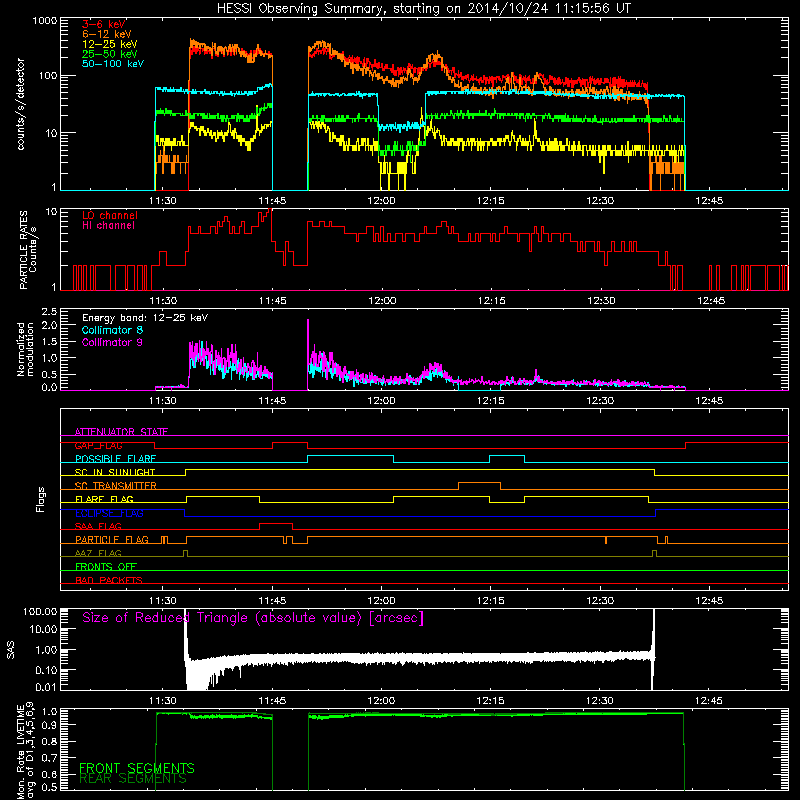Select the PARTICLE_FLAG label
The height and width of the screenshot is (800, 800).
click(x=112, y=540)
